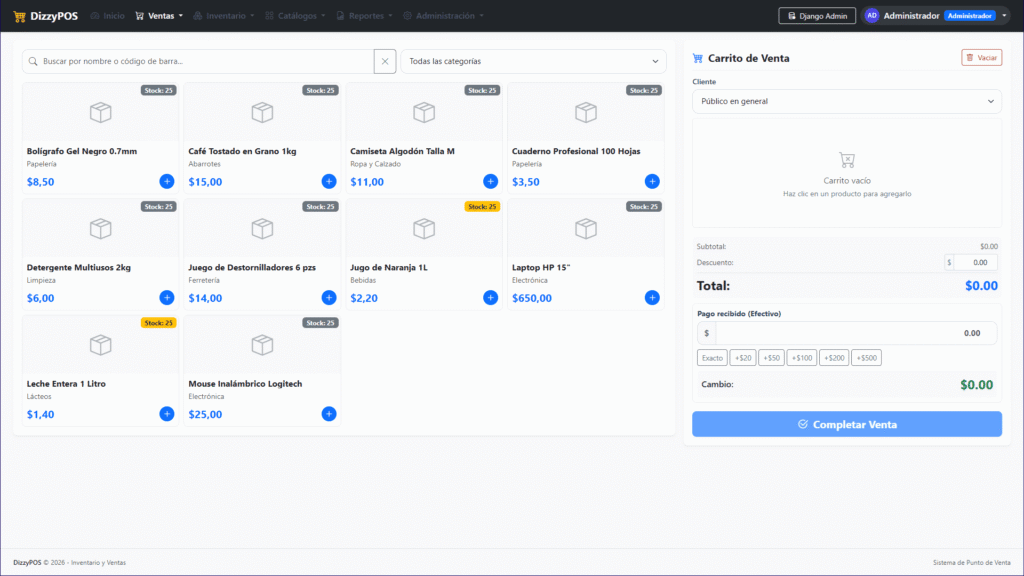This screenshot has width=1024, height=576.
Task: Add +$20 to received payment
Action: click(743, 358)
